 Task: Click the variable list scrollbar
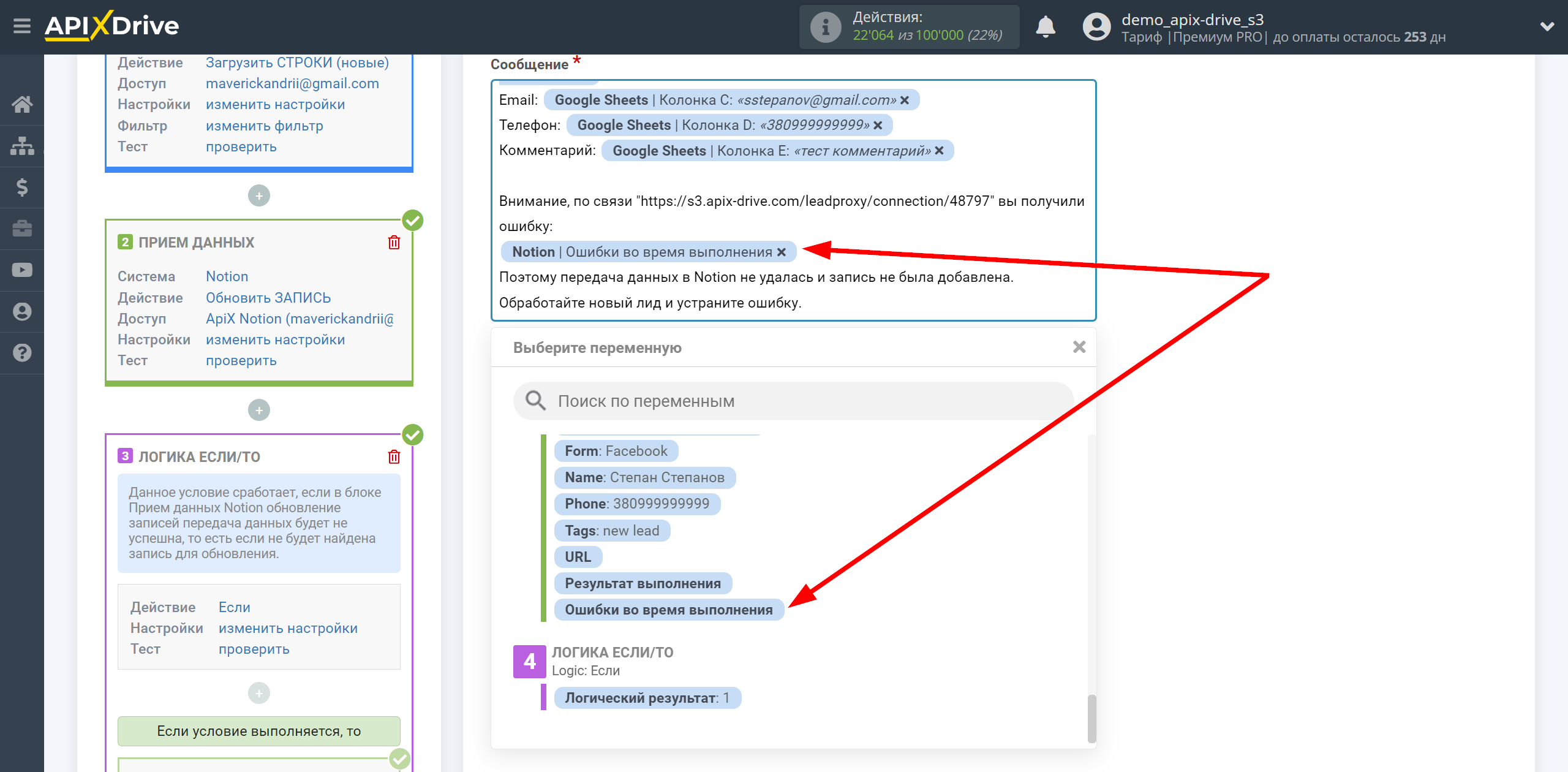(1091, 718)
